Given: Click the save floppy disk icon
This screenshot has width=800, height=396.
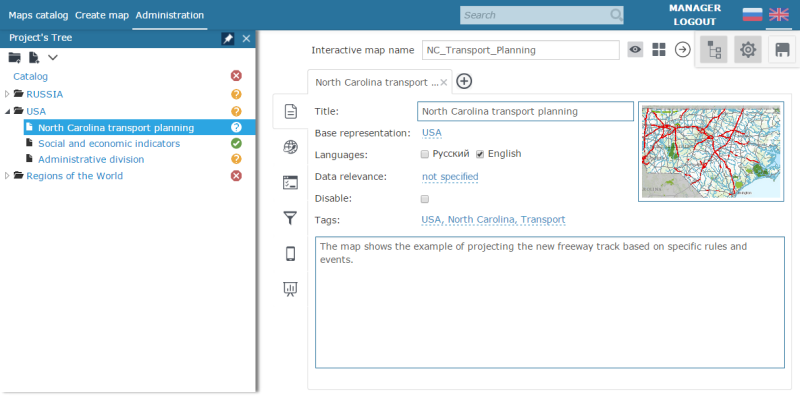Looking at the screenshot, I should pyautogui.click(x=782, y=50).
